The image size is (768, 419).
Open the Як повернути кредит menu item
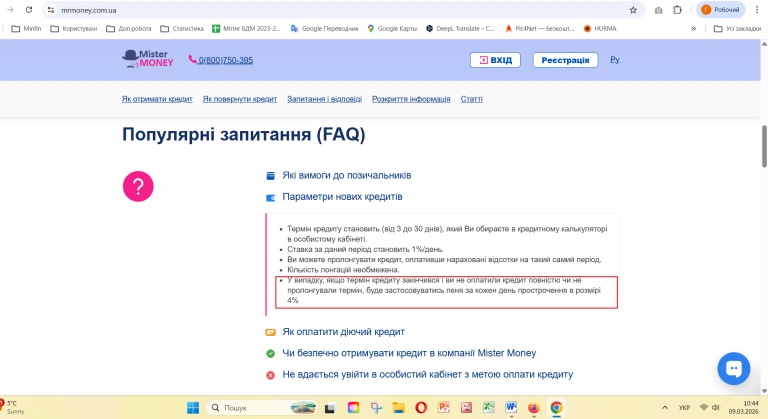240,99
